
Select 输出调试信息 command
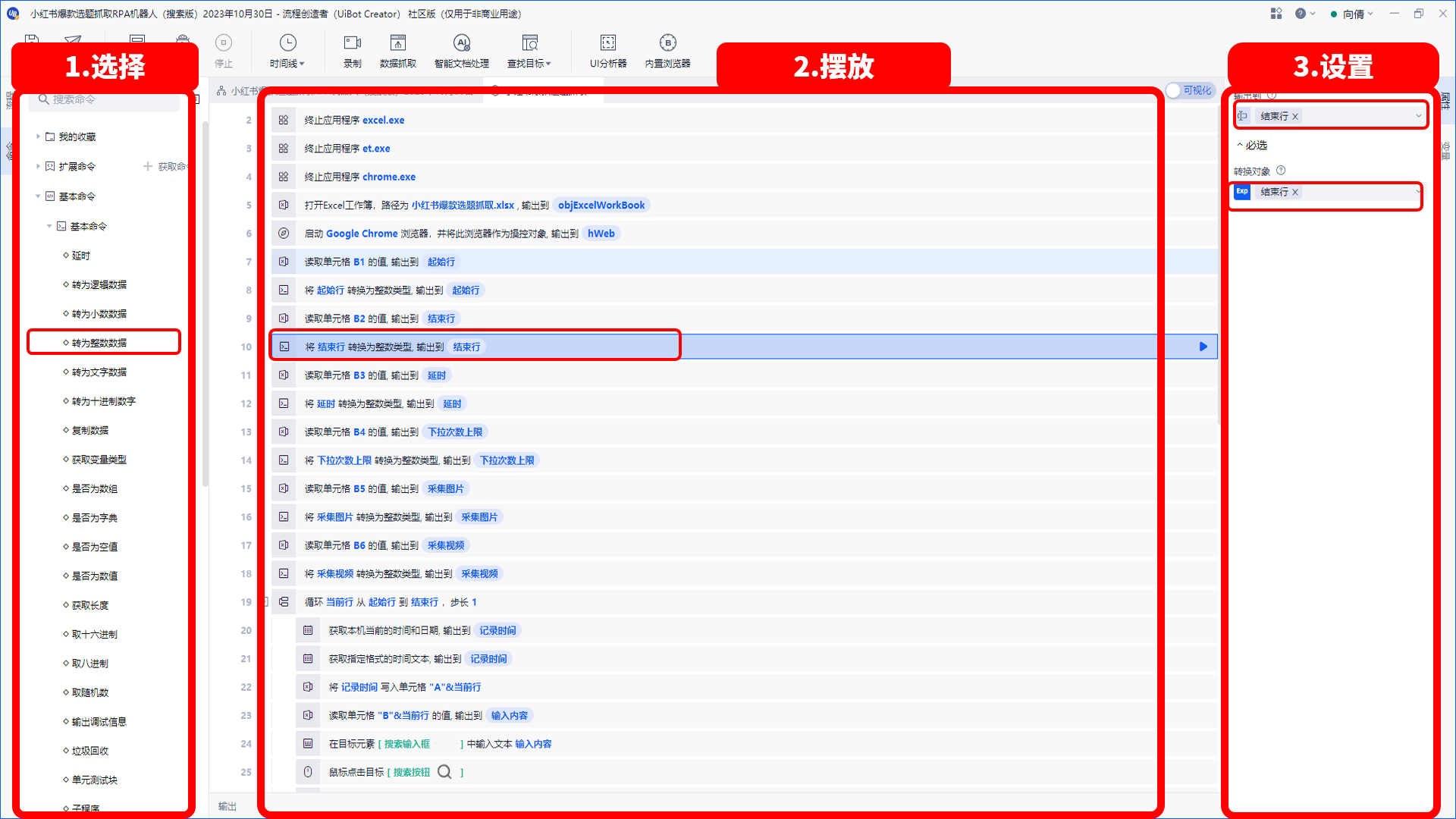(99, 722)
